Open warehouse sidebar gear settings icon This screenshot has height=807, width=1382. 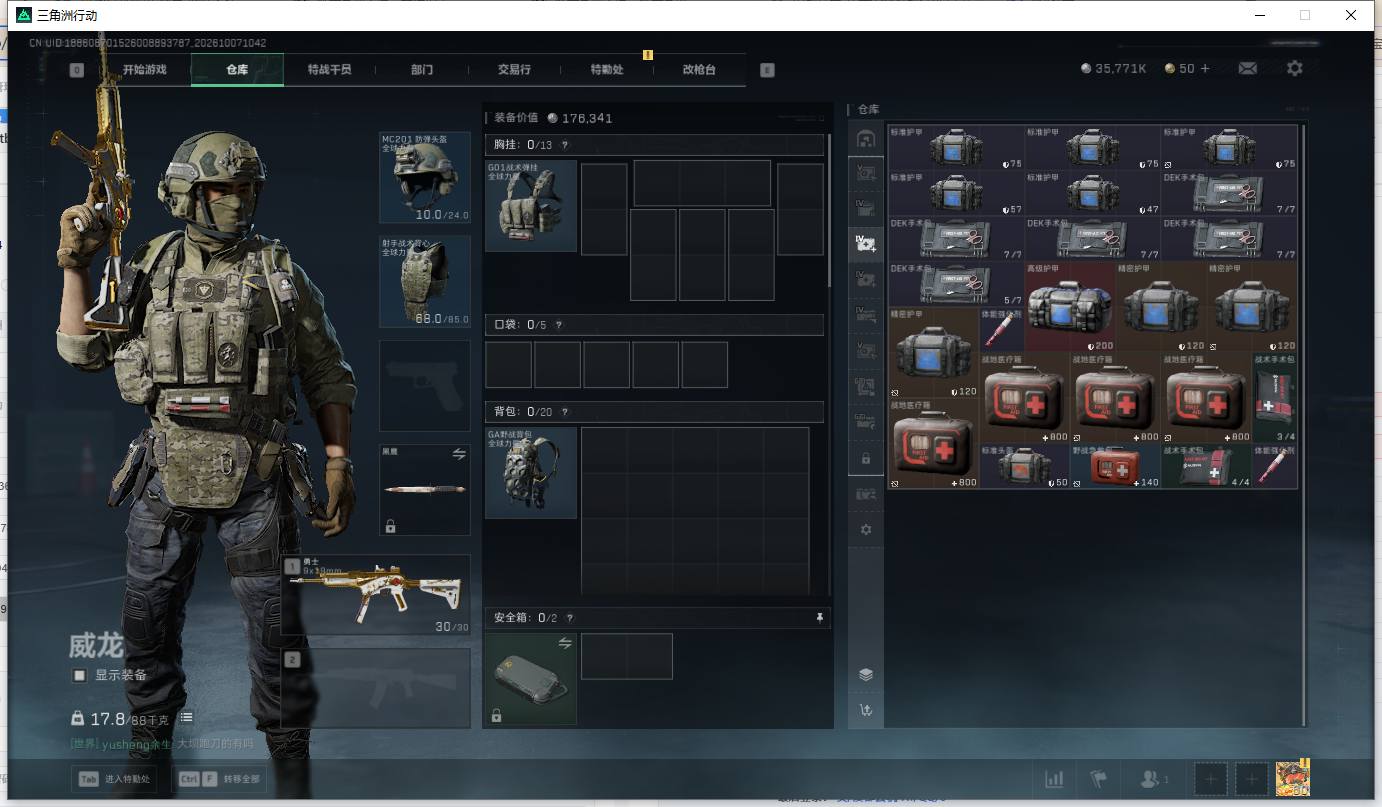click(x=866, y=529)
